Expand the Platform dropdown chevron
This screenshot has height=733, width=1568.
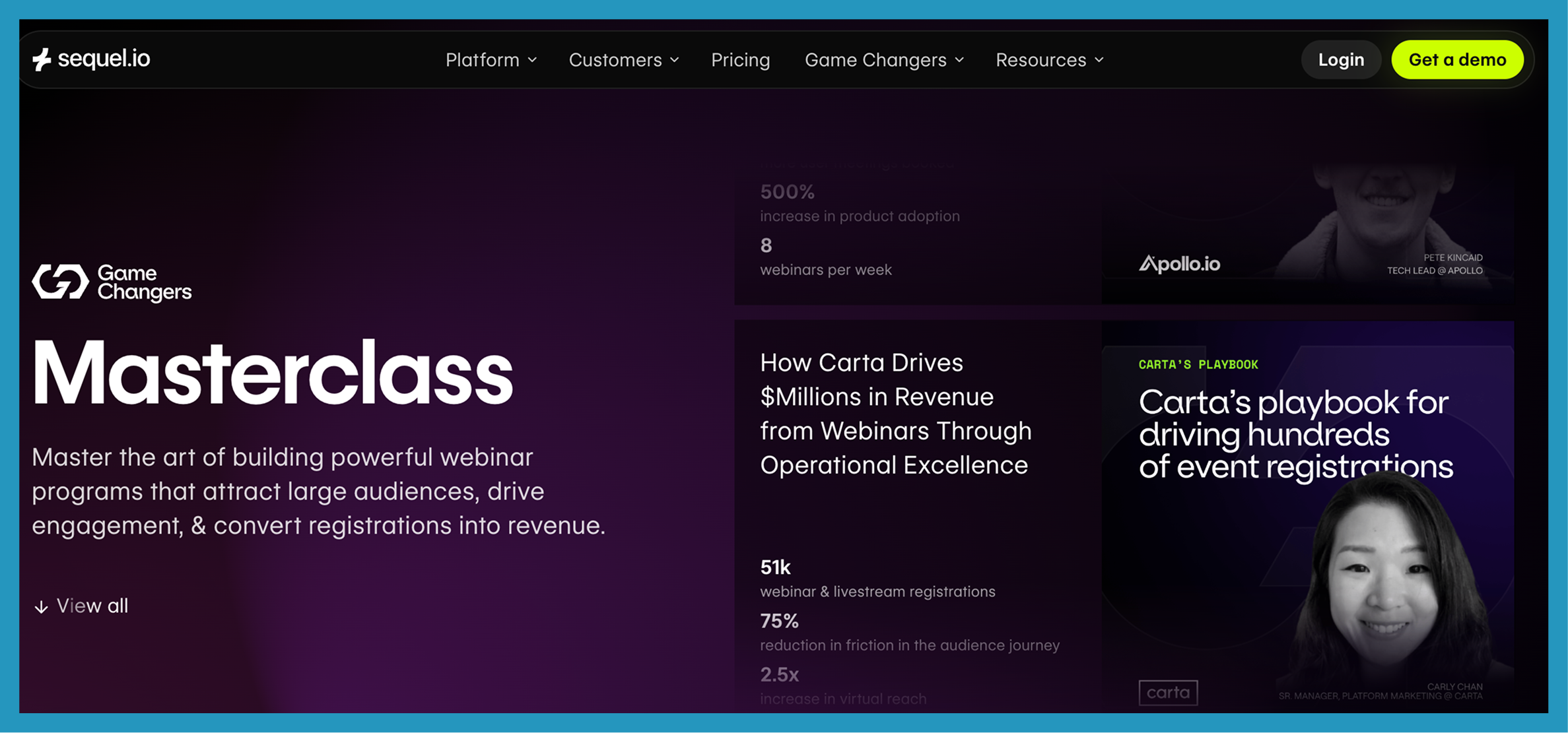point(533,60)
